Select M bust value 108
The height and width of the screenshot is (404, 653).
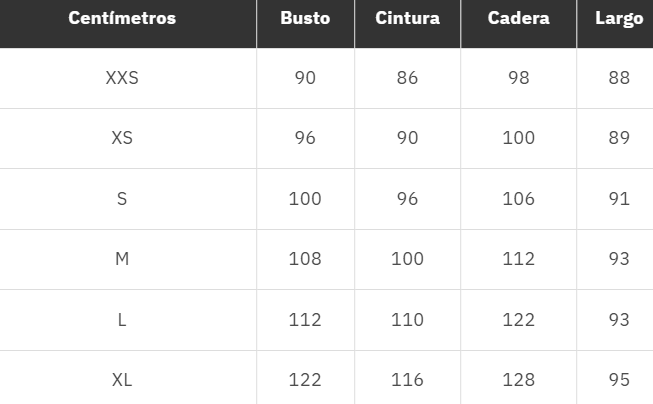pos(305,259)
